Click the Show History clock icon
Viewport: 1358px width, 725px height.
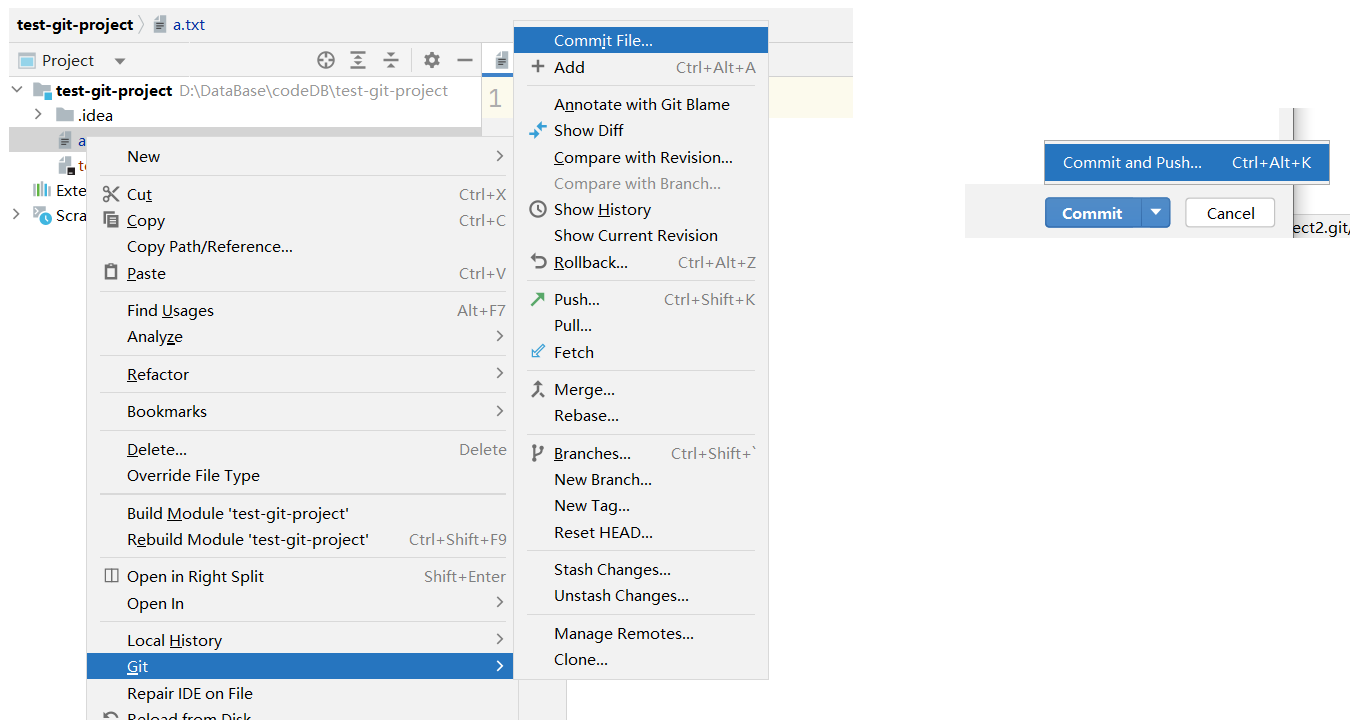tap(538, 209)
